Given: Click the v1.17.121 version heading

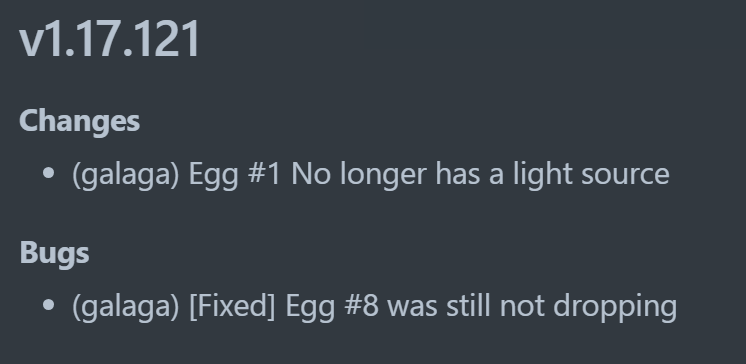Looking at the screenshot, I should (109, 39).
